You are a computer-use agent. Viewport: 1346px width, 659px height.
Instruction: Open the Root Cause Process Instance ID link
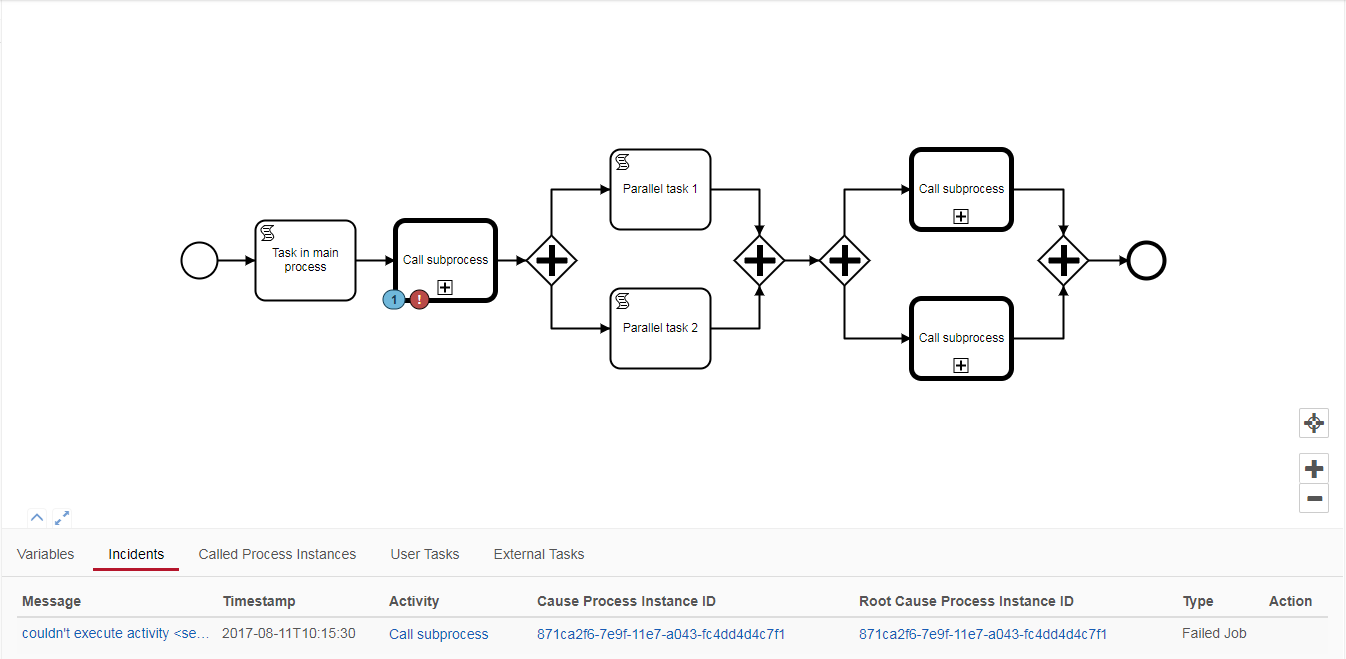tap(983, 634)
